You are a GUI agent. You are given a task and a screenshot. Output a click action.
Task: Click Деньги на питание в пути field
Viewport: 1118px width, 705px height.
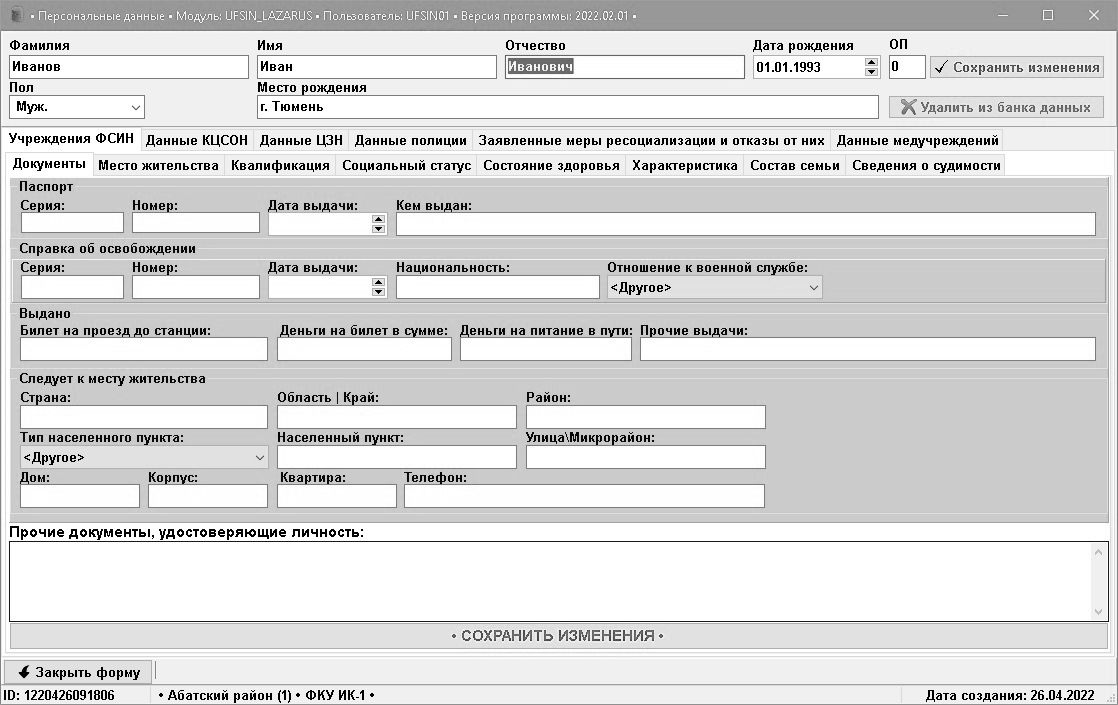pyautogui.click(x=546, y=349)
